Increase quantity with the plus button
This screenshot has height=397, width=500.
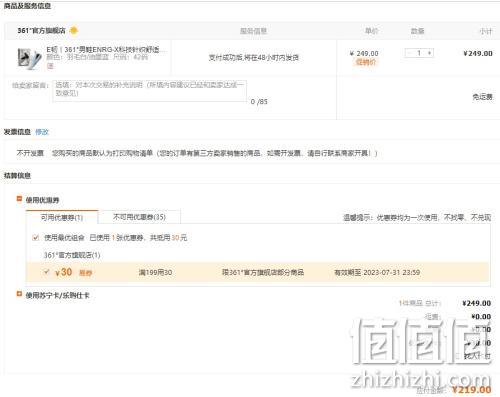[429, 53]
